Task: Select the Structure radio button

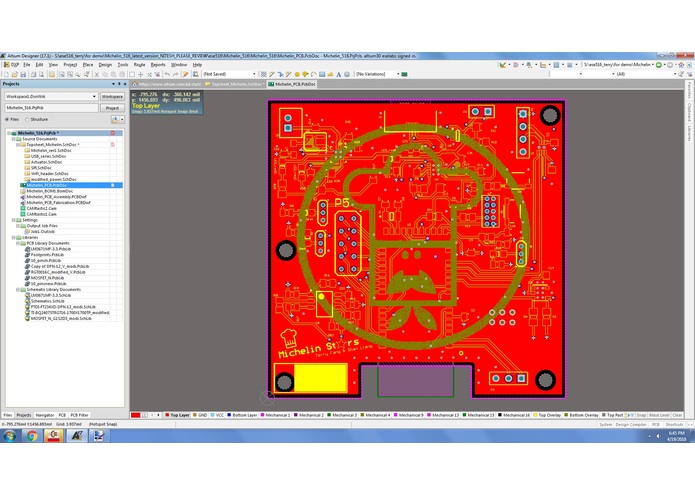Action: (27, 119)
